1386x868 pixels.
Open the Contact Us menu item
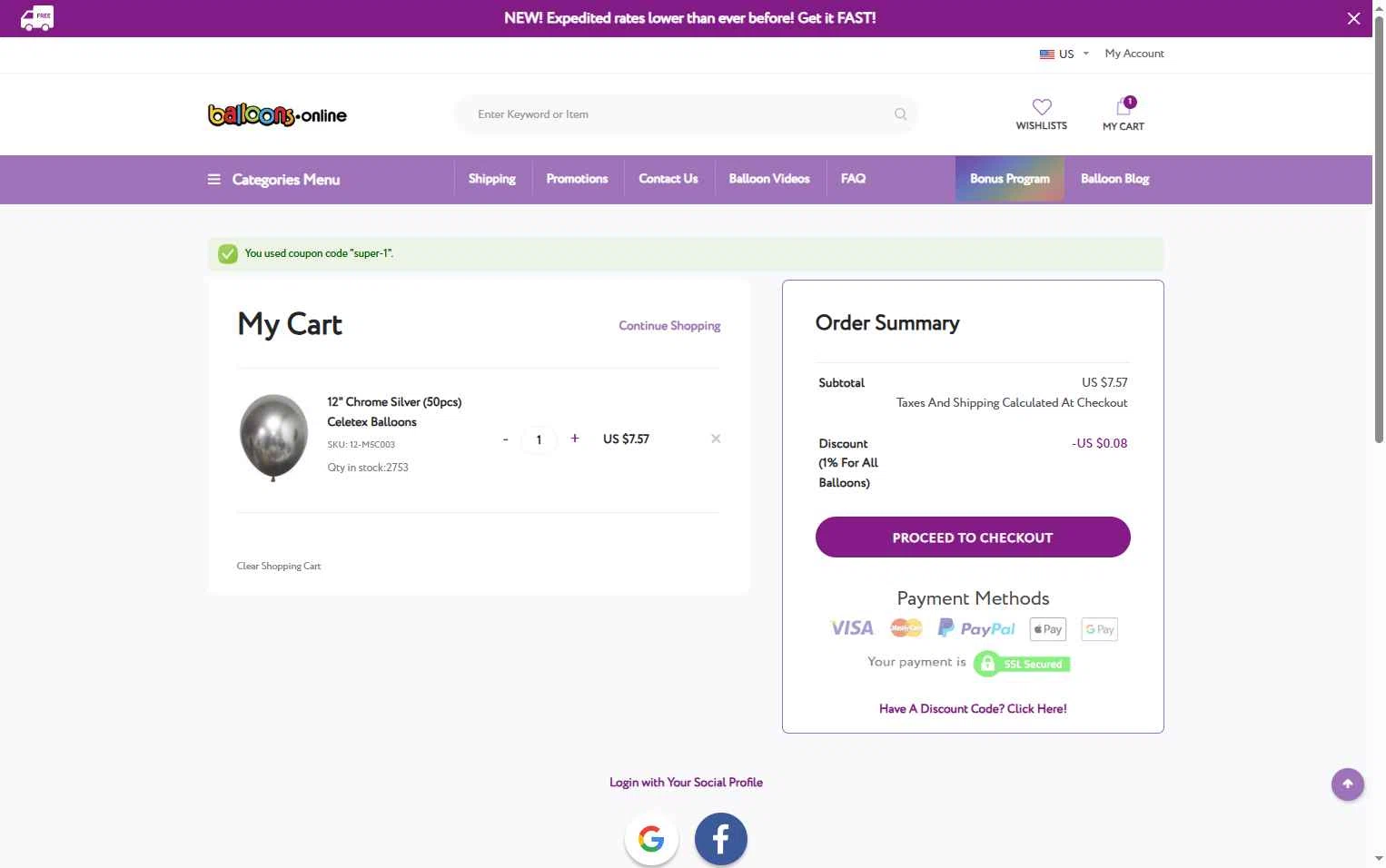(x=668, y=179)
